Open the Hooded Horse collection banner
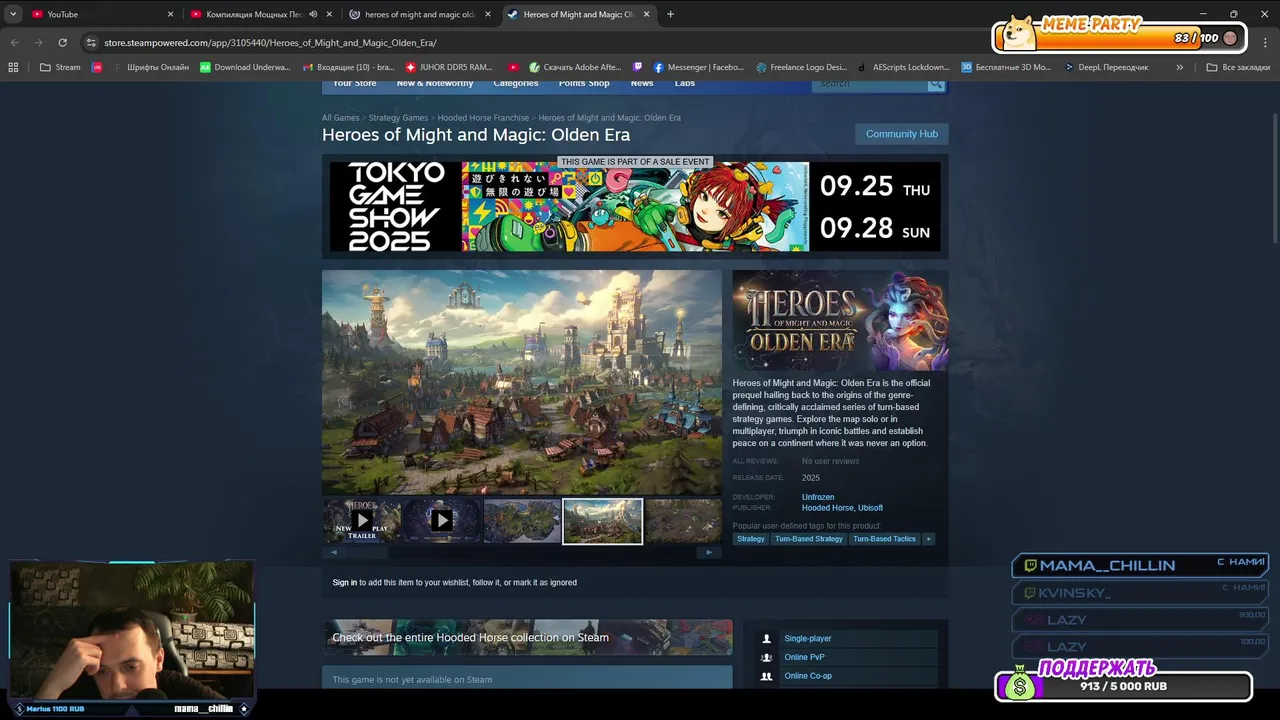This screenshot has width=1280, height=720. click(527, 637)
